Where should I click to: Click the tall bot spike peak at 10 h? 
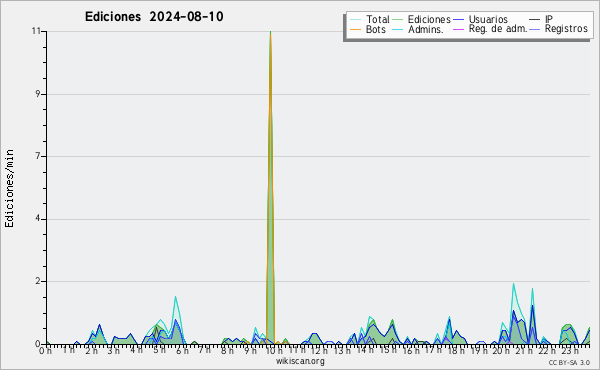point(271,32)
